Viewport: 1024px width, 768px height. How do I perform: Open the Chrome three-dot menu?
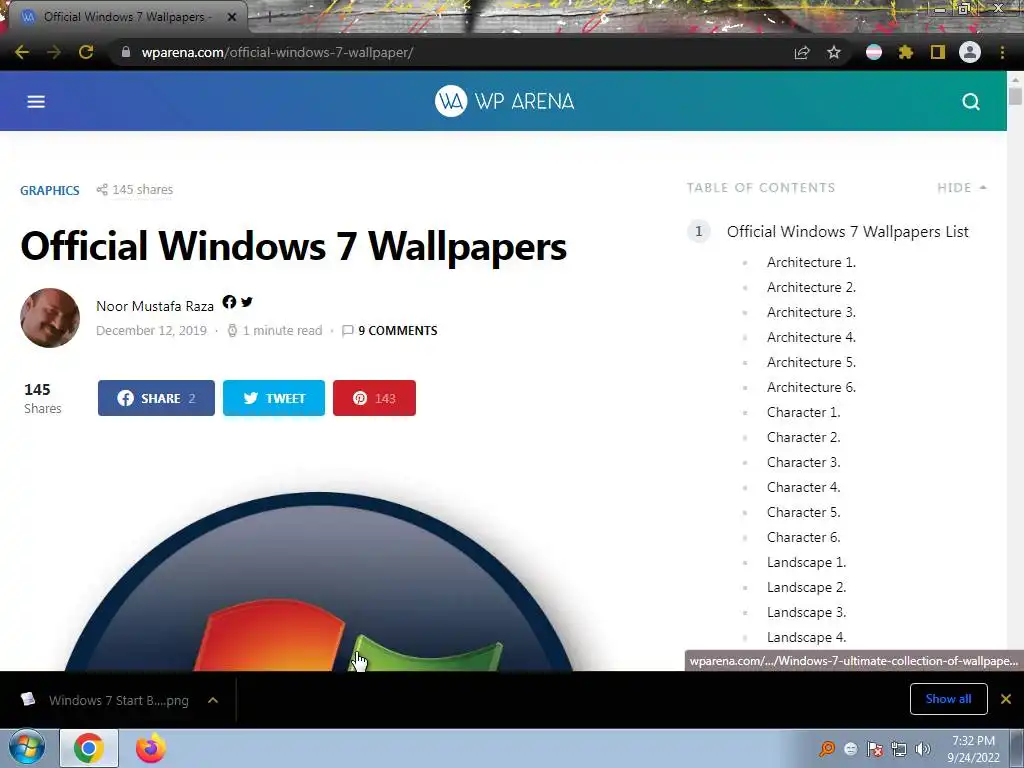[1002, 52]
